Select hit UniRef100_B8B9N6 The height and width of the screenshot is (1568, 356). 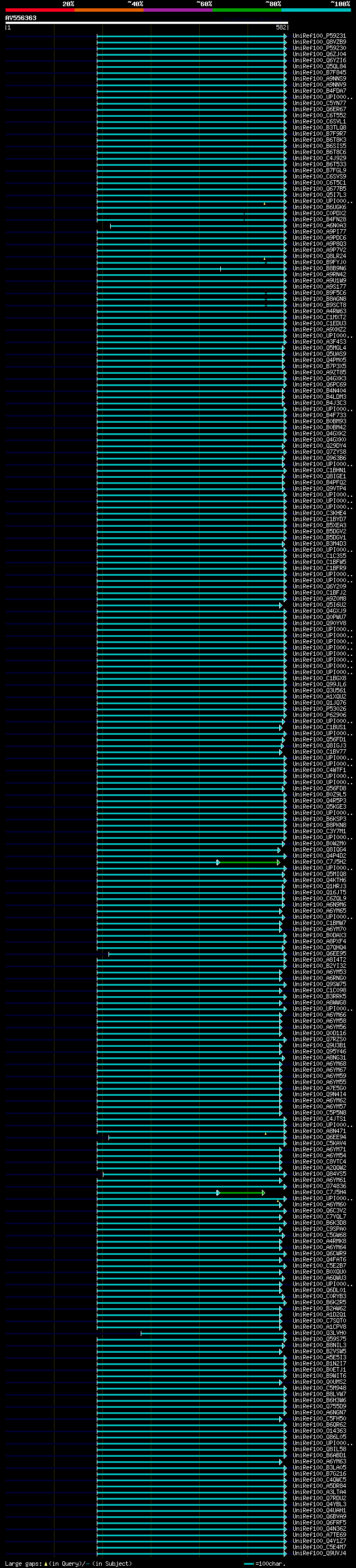click(x=319, y=269)
